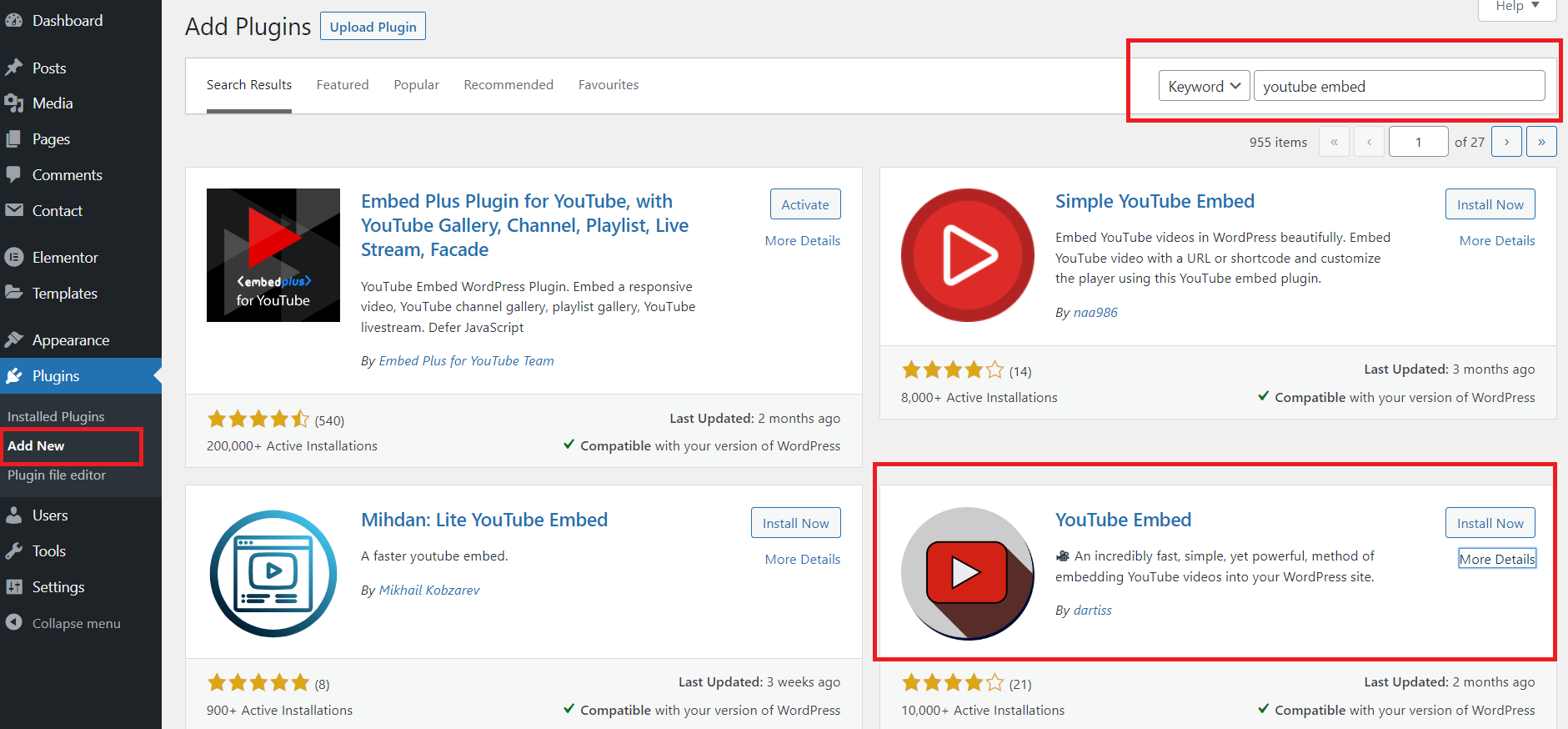Click the Mihdan Lite YouTube Embed logo
This screenshot has height=729, width=1568.
pos(273,574)
